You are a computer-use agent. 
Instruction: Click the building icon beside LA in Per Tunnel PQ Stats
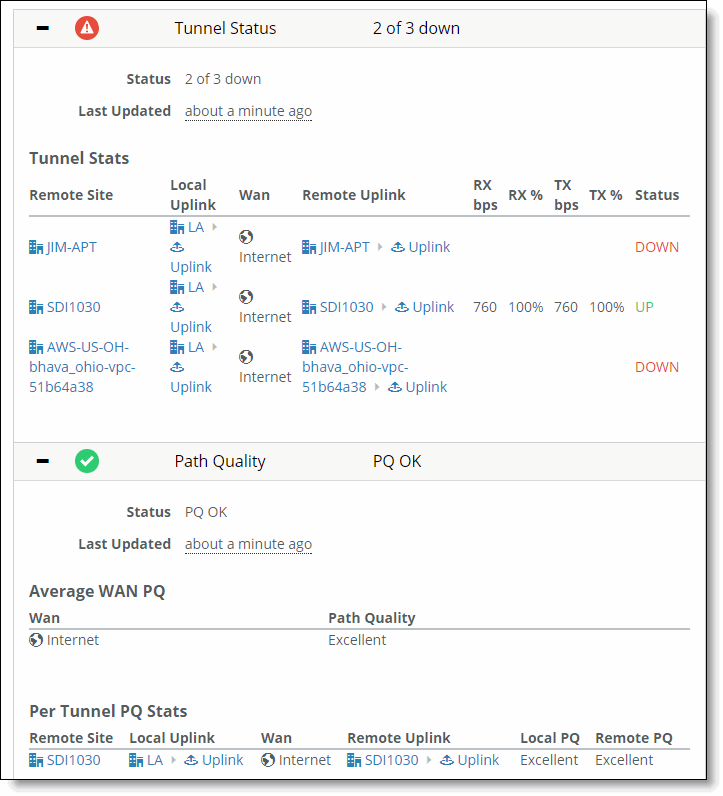point(136,760)
